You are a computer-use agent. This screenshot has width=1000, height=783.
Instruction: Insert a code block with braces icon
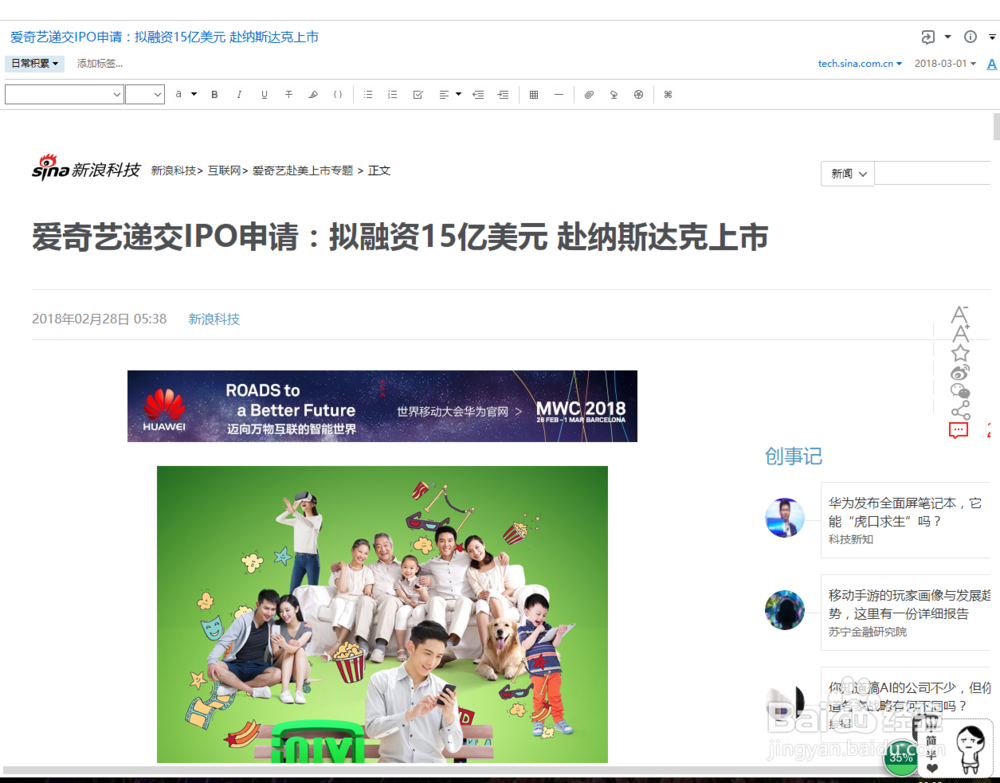(x=338, y=94)
